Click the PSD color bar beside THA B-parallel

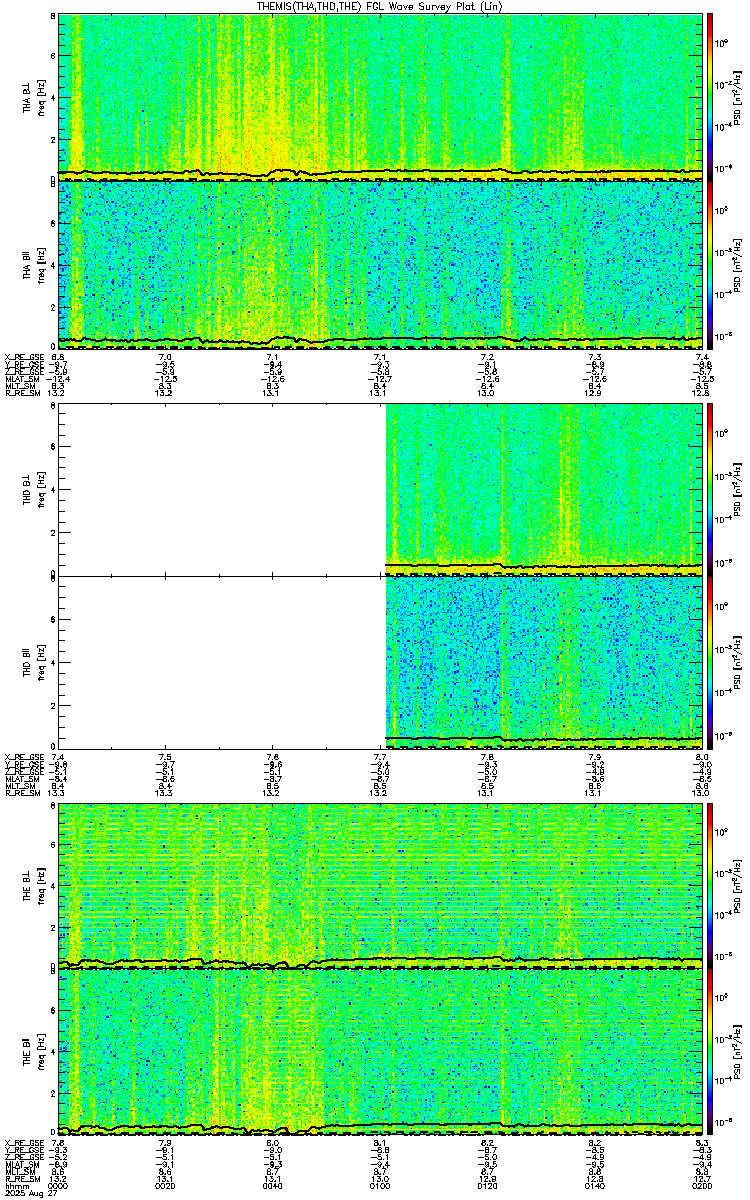tap(711, 263)
